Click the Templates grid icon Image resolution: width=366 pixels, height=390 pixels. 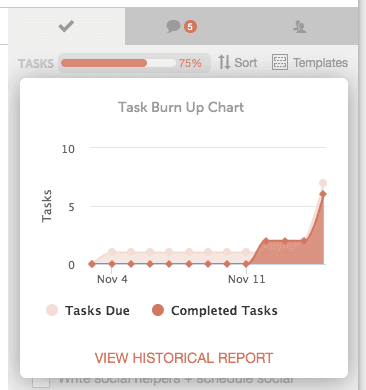point(280,62)
